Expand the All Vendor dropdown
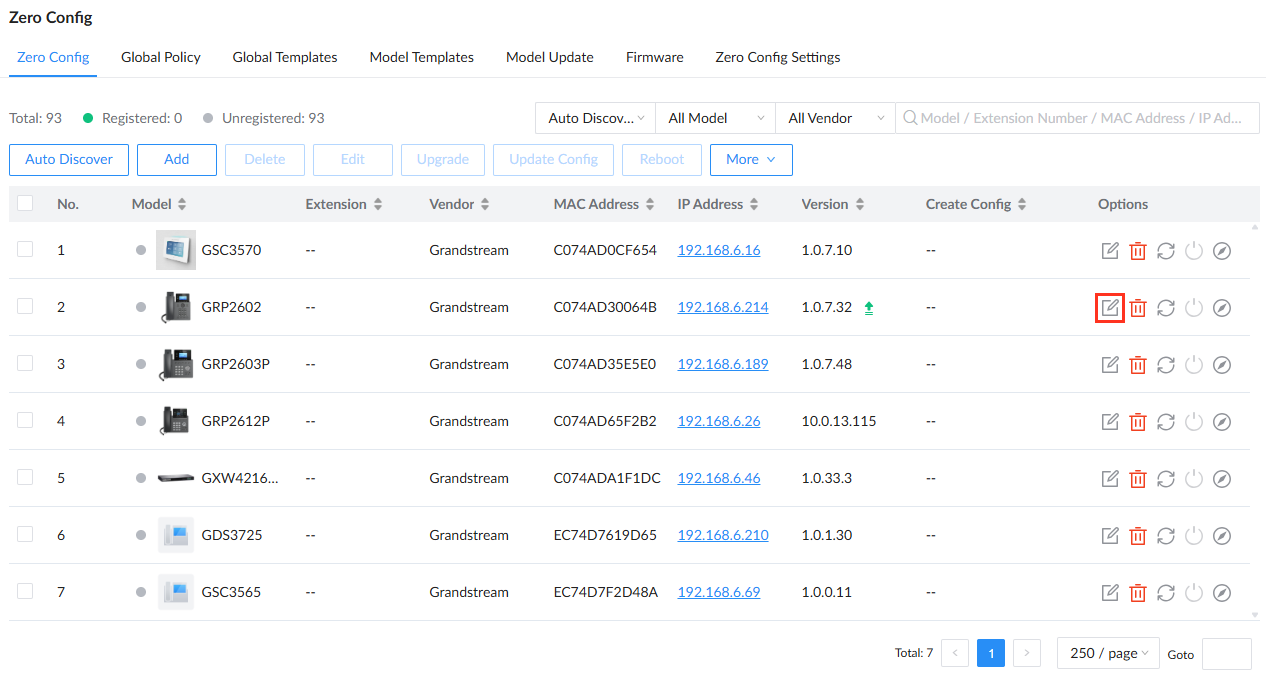Viewport: 1266px width, 682px height. click(x=835, y=118)
